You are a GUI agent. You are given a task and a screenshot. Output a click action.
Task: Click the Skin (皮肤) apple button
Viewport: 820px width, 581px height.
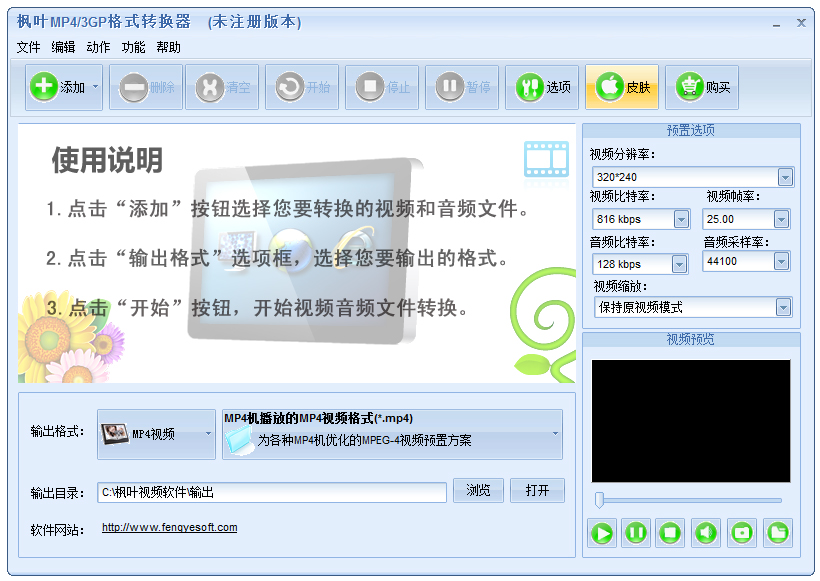[x=622, y=87]
